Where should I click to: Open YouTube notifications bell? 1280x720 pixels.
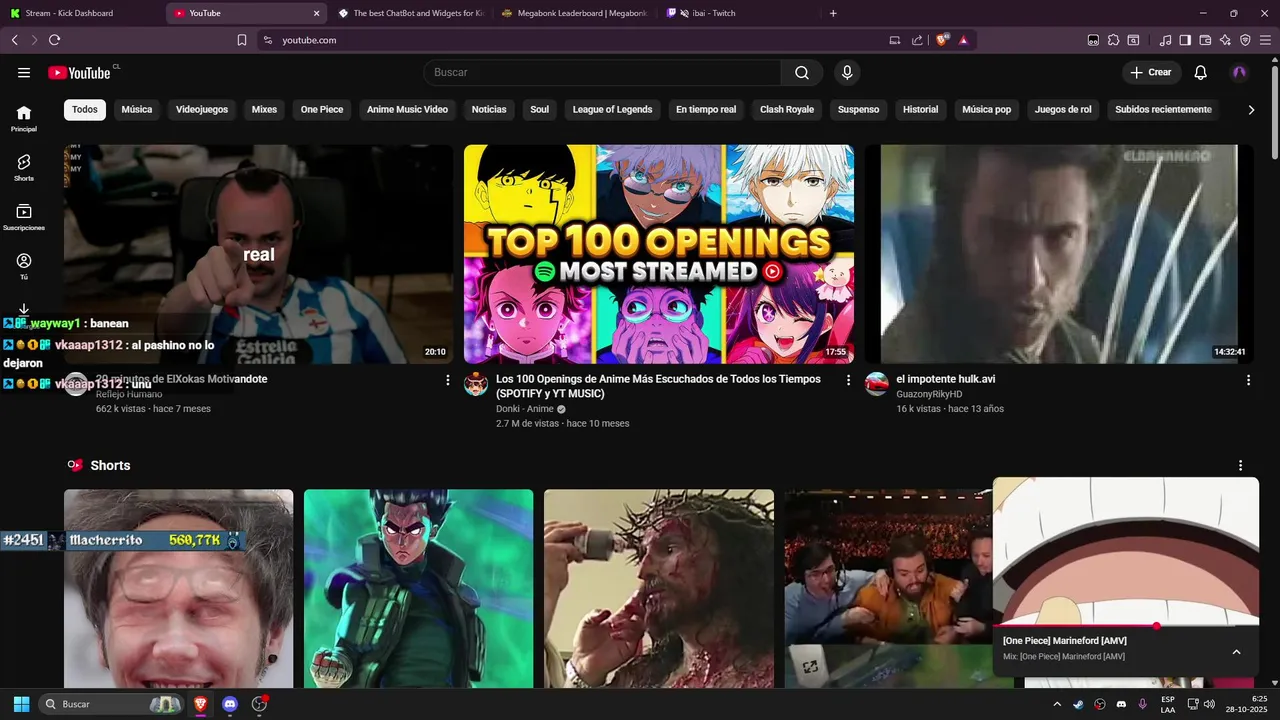(x=1201, y=72)
